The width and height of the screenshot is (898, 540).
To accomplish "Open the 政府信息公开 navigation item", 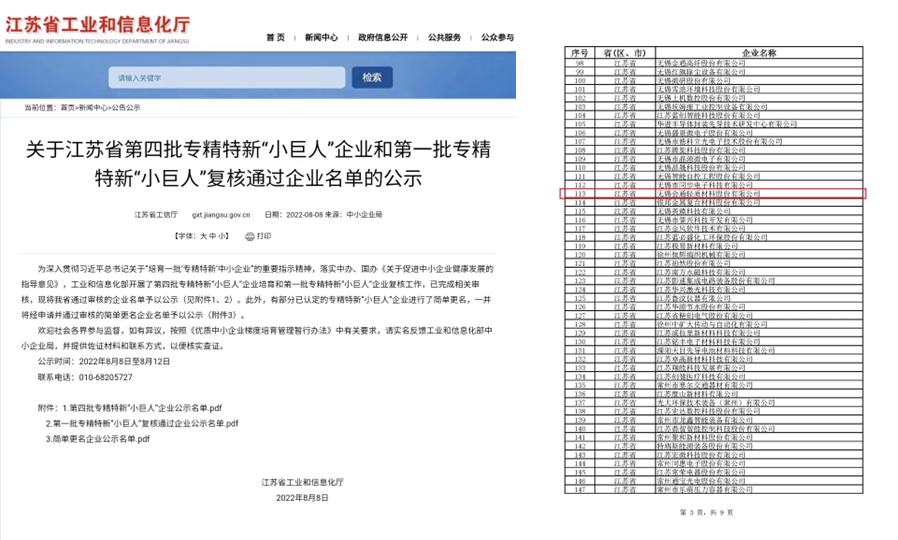I will click(385, 37).
